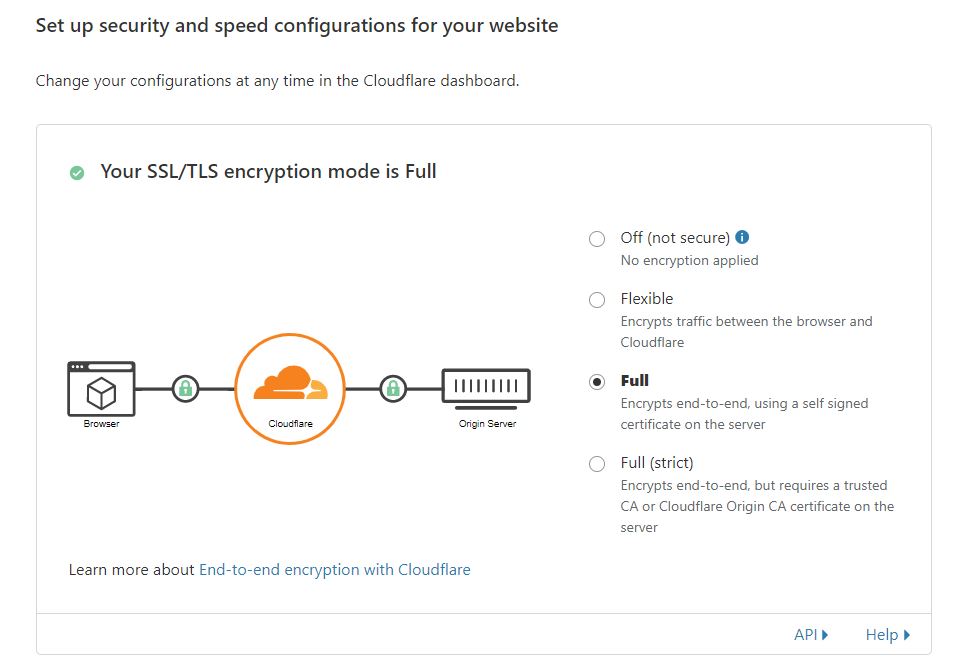Open the API link at the bottom
This screenshot has width=955, height=664.
806,634
